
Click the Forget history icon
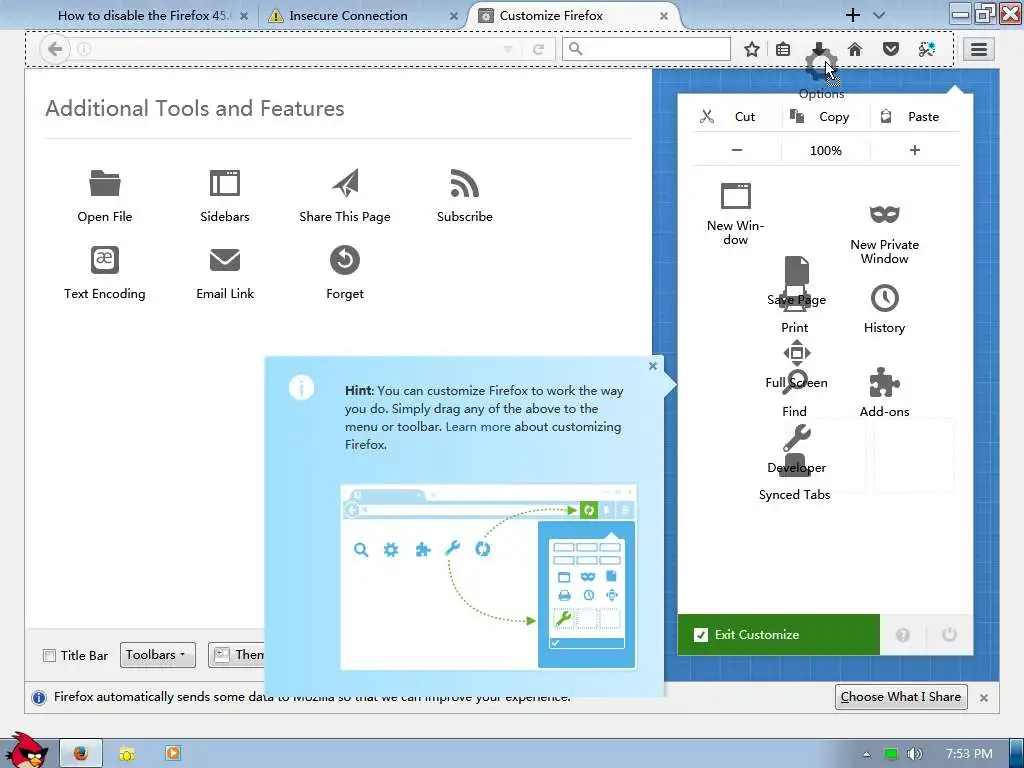[345, 260]
